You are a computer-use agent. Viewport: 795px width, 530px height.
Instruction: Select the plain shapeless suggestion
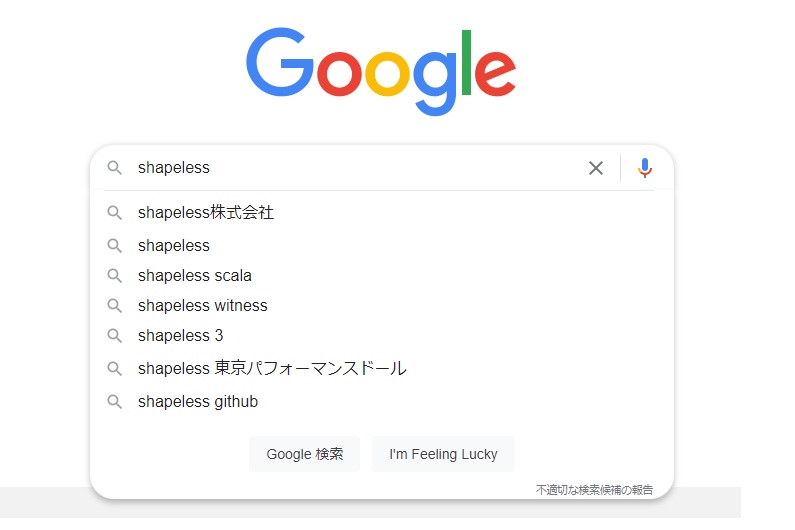click(381, 245)
